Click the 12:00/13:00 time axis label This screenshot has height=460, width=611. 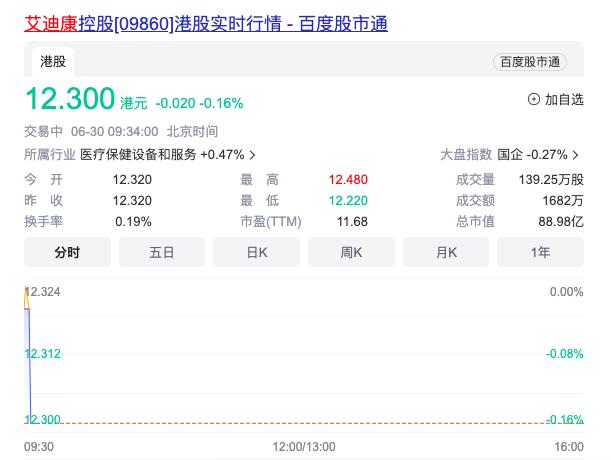click(x=304, y=447)
